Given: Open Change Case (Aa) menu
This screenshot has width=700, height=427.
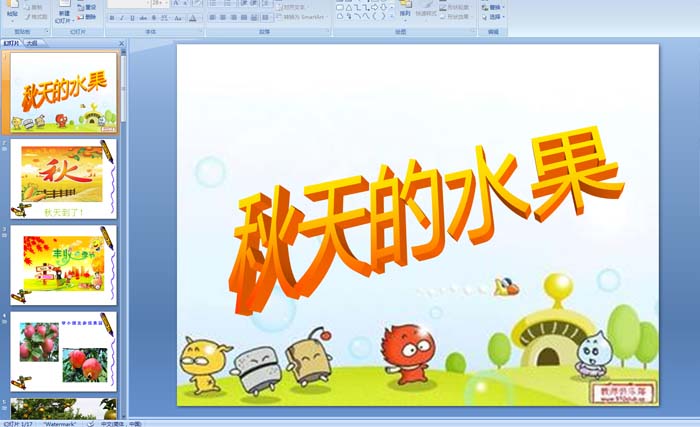Looking at the screenshot, I should pos(178,18).
